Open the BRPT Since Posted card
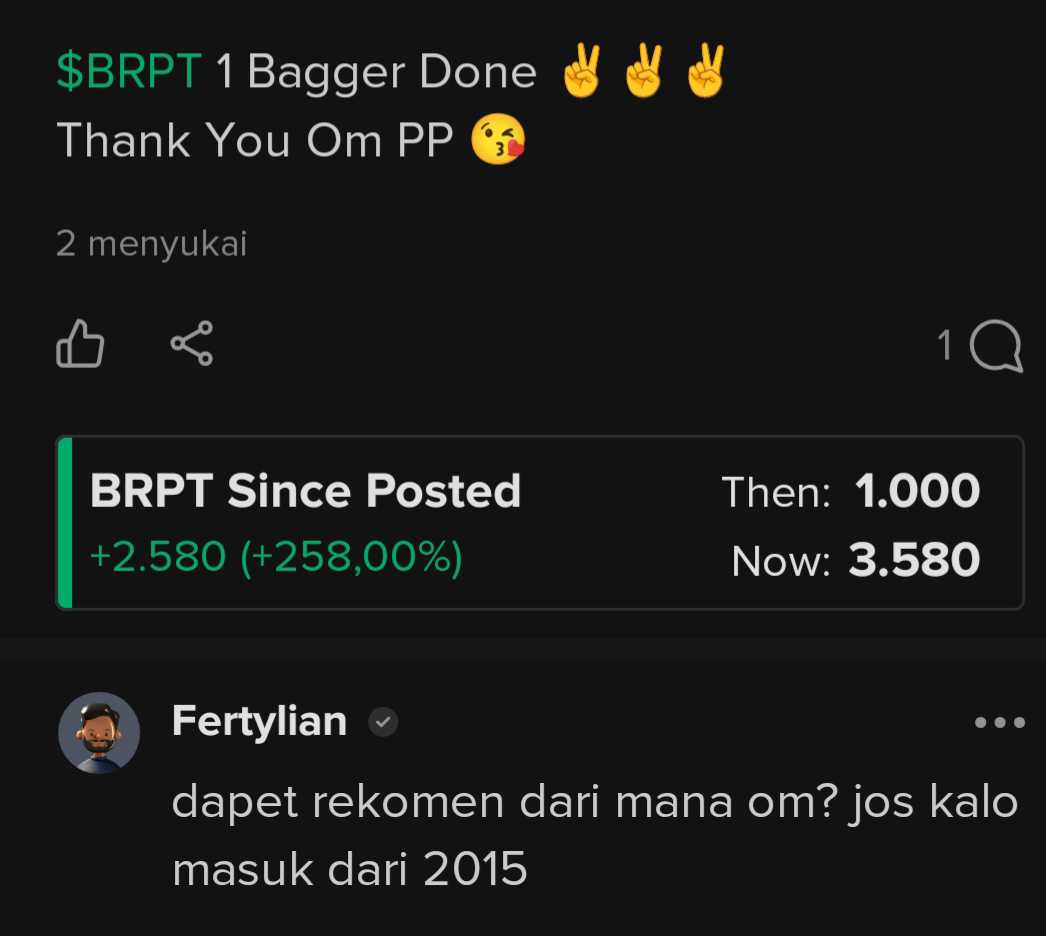 tap(540, 522)
